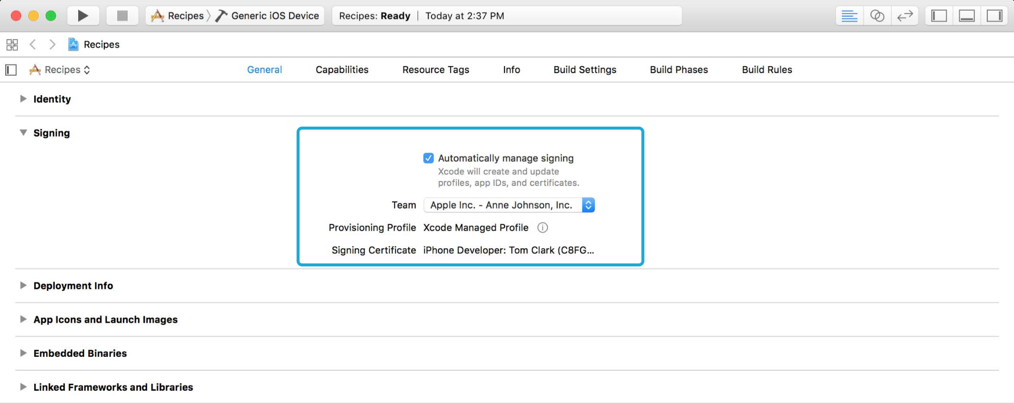Screen dimensions: 1014x403
Task: Toggle the Utilities inspector panel
Action: (994, 16)
